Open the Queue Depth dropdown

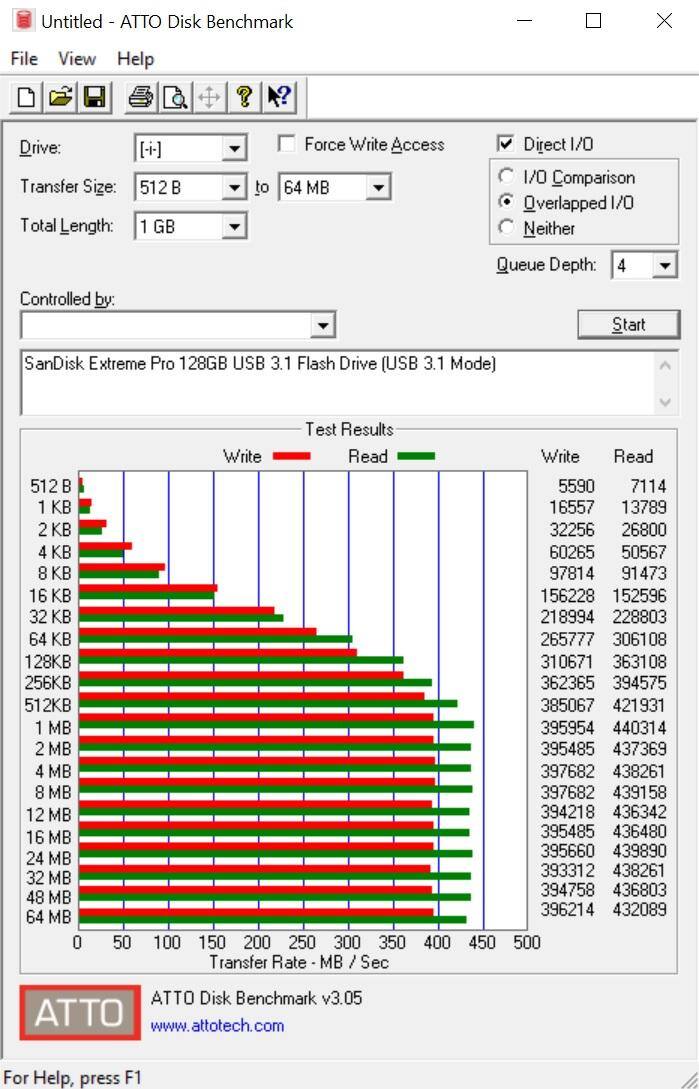(x=665, y=265)
